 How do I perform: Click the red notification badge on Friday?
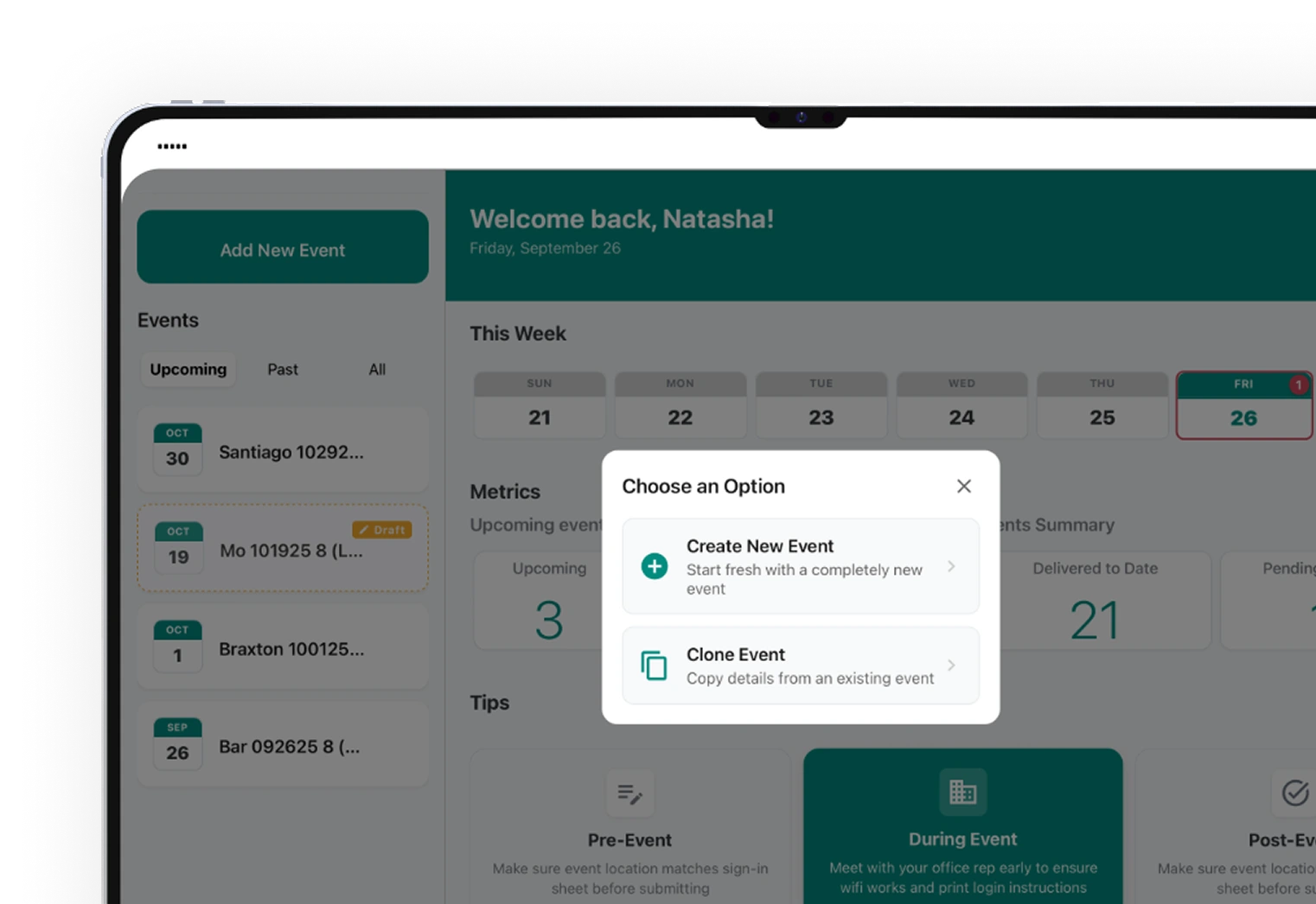point(1298,385)
